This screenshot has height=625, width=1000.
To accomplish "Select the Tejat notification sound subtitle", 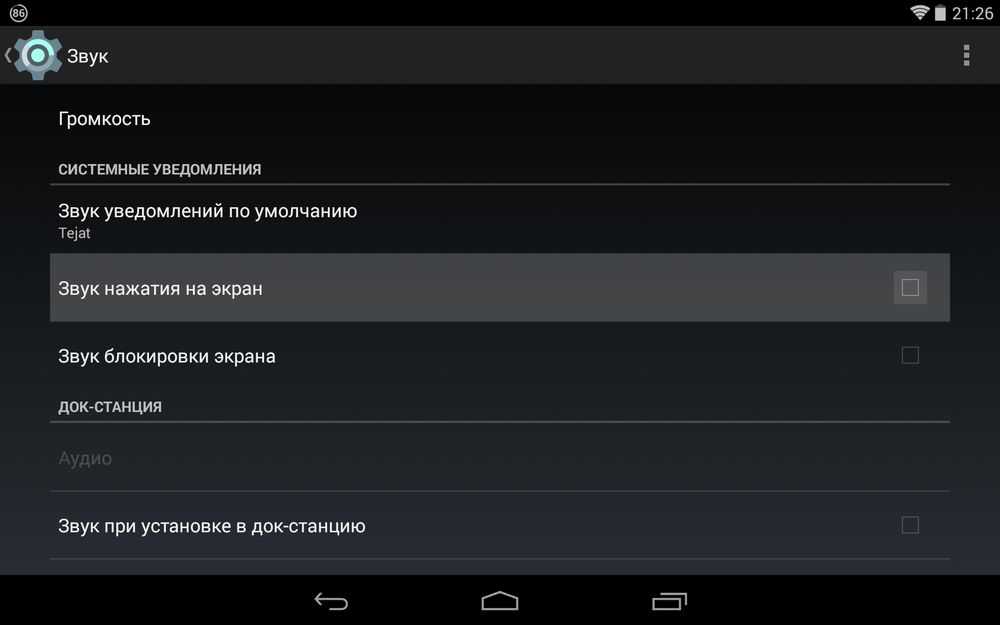I will [74, 233].
